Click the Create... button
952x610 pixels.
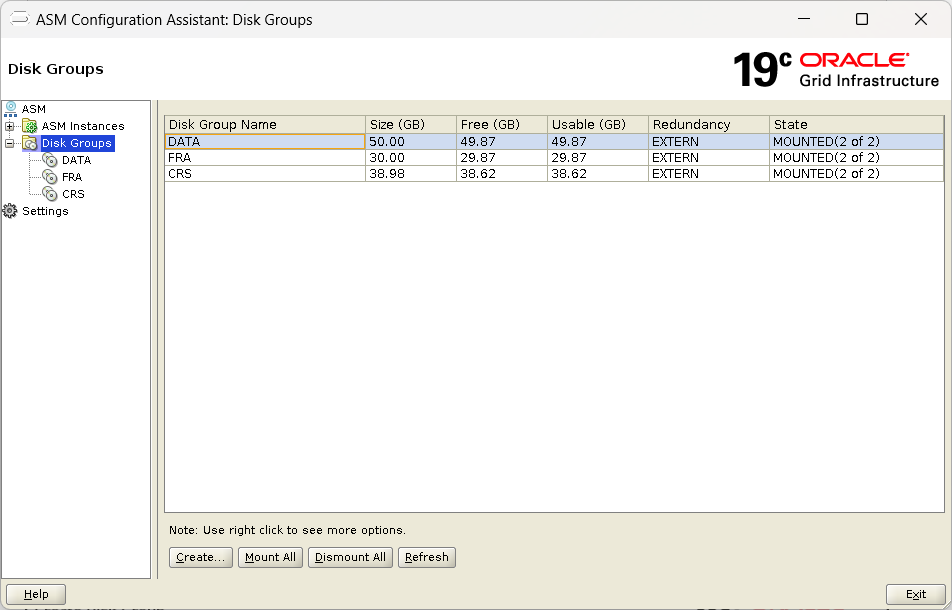[200, 557]
